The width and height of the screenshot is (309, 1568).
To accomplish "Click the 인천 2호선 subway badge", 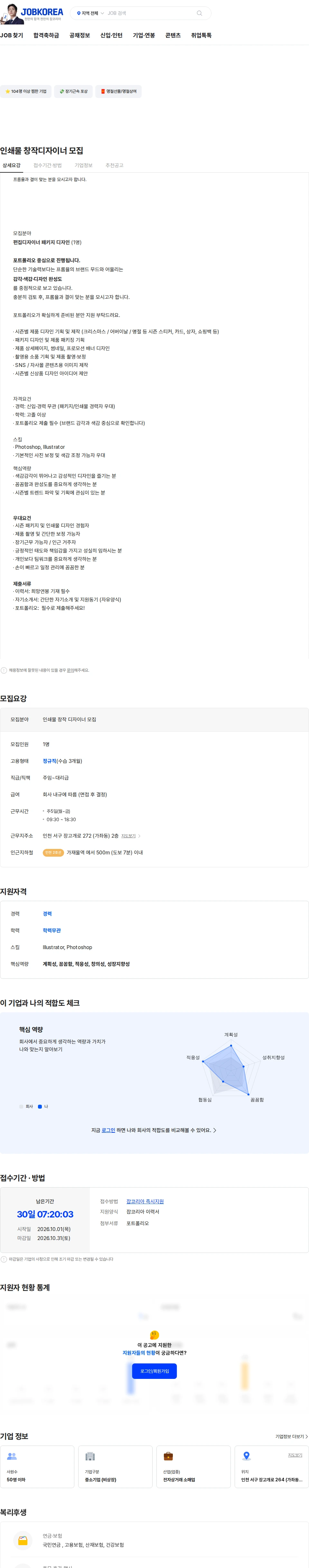I will tap(53, 853).
